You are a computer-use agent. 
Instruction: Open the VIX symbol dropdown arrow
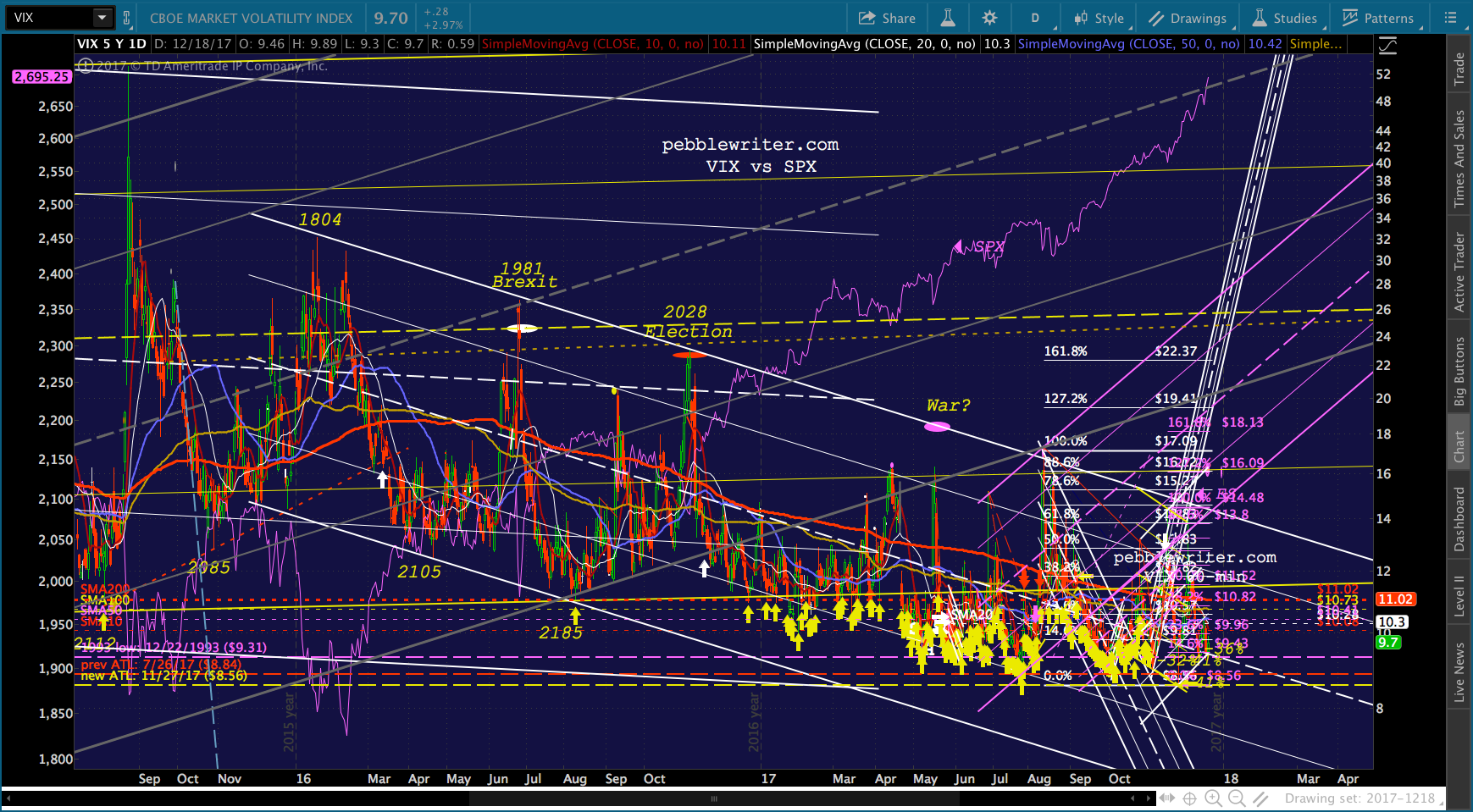pyautogui.click(x=102, y=18)
